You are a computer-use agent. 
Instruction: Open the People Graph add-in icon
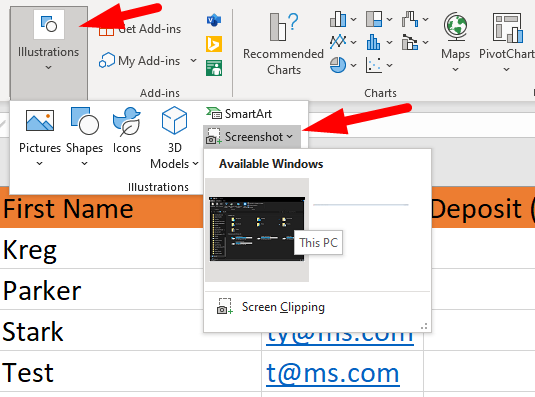point(214,68)
